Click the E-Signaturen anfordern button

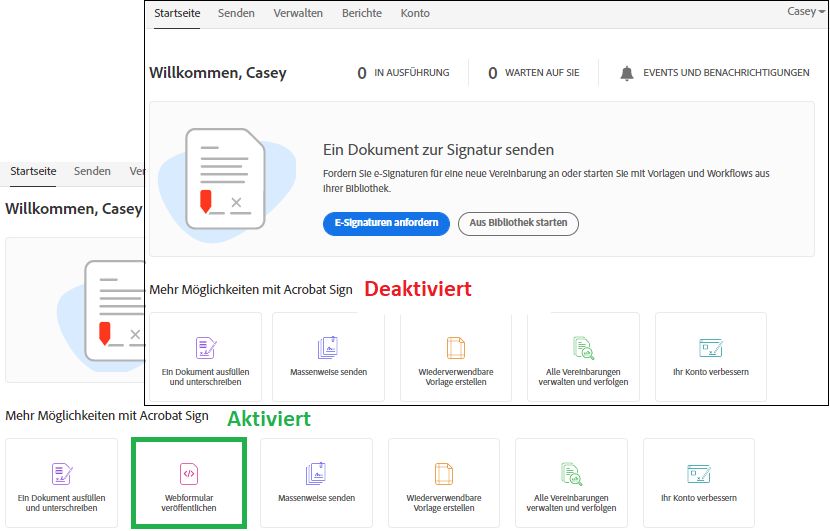(386, 223)
